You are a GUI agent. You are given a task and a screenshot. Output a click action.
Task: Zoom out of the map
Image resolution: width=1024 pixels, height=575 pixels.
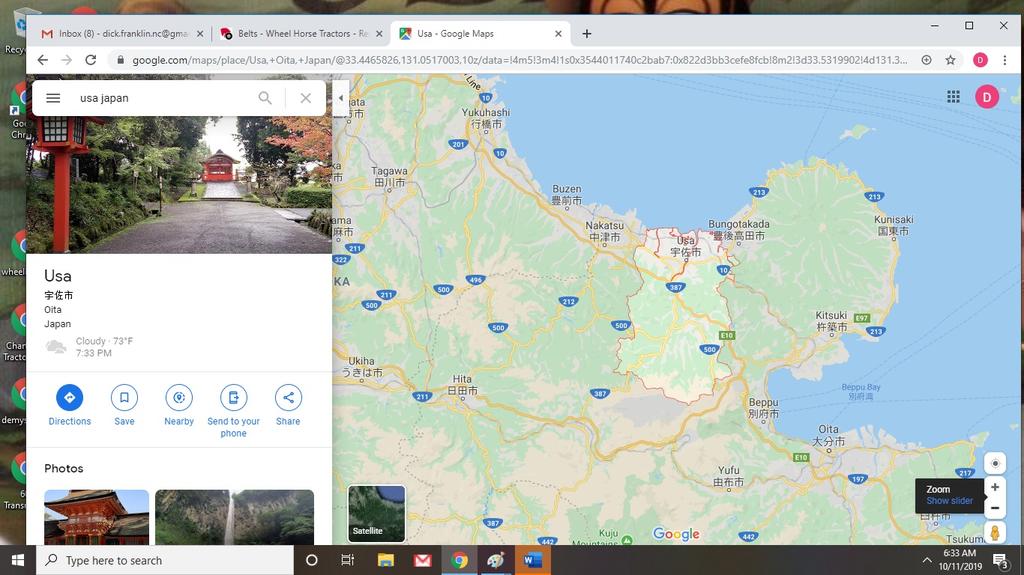pyautogui.click(x=995, y=508)
